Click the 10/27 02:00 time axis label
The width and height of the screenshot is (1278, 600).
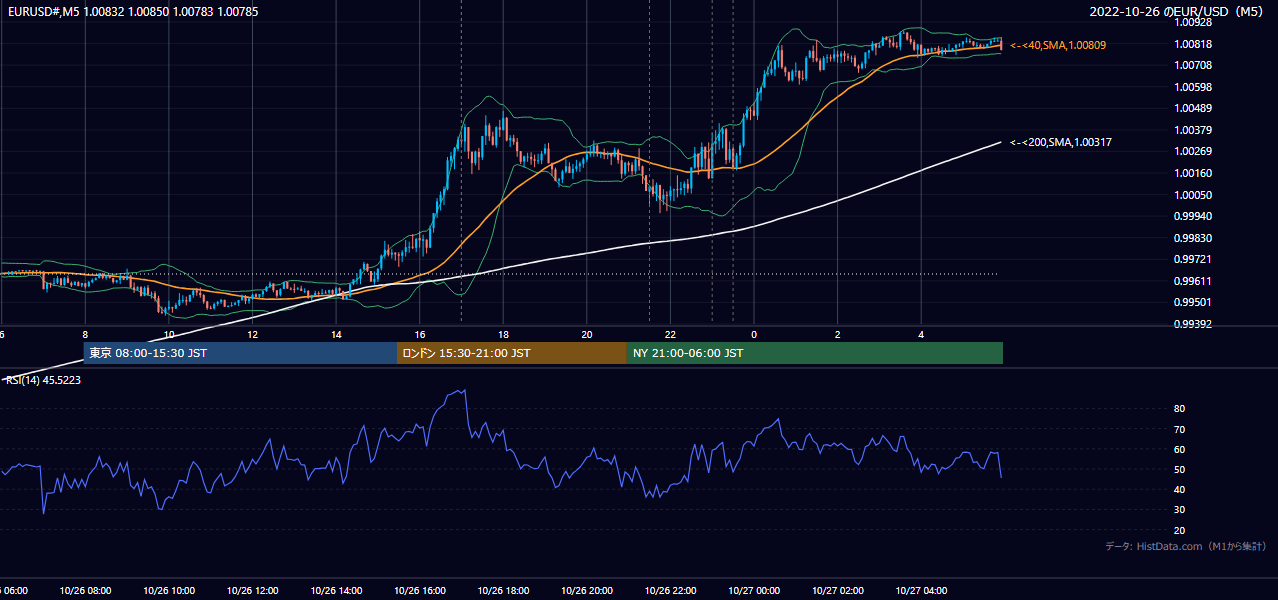838,591
